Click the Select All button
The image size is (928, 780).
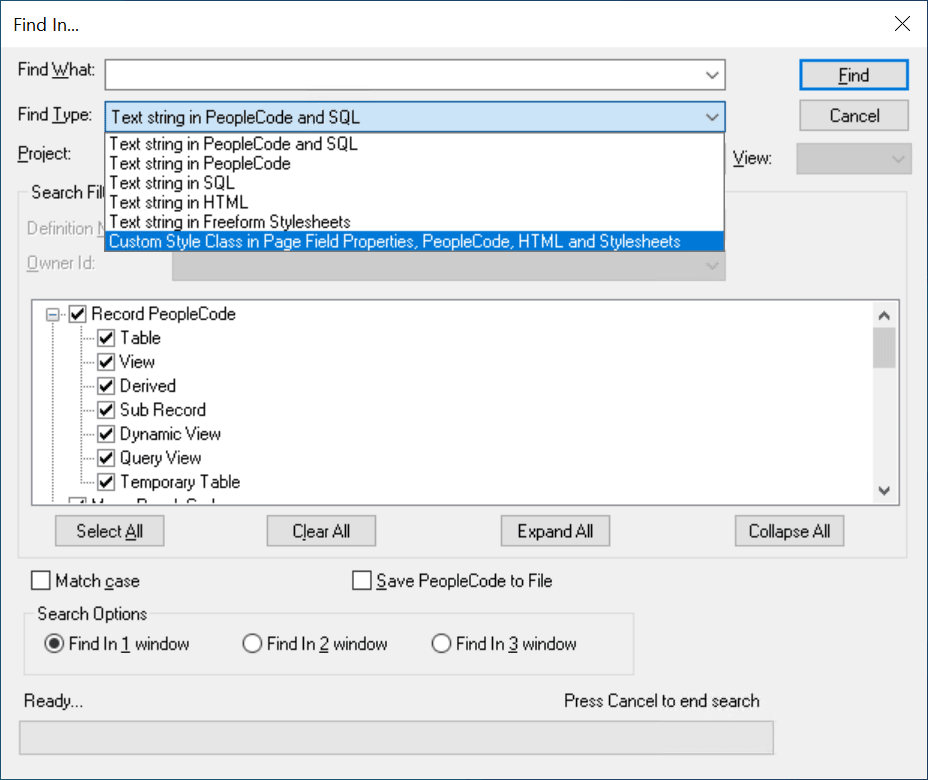[x=109, y=531]
